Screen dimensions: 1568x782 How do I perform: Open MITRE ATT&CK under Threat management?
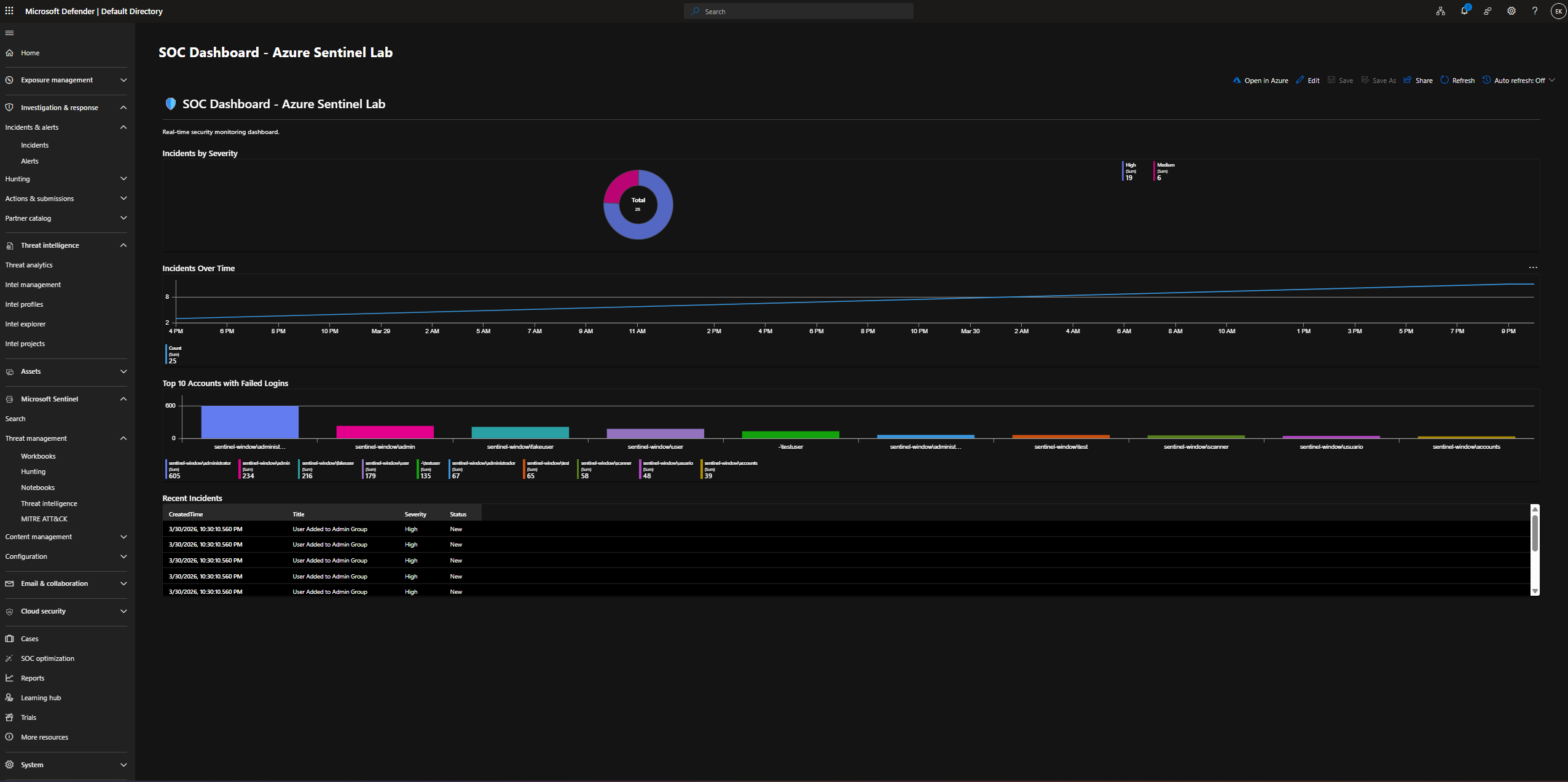pos(44,518)
